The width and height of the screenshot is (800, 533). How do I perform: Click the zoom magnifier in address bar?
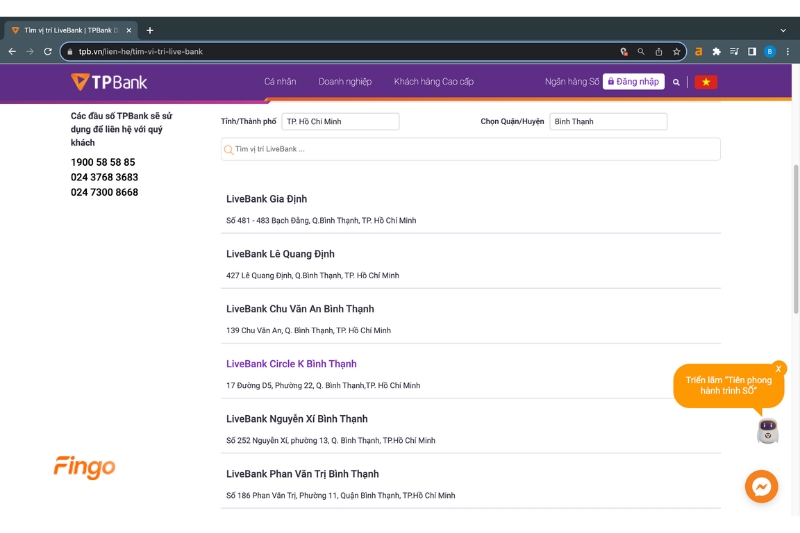641,52
